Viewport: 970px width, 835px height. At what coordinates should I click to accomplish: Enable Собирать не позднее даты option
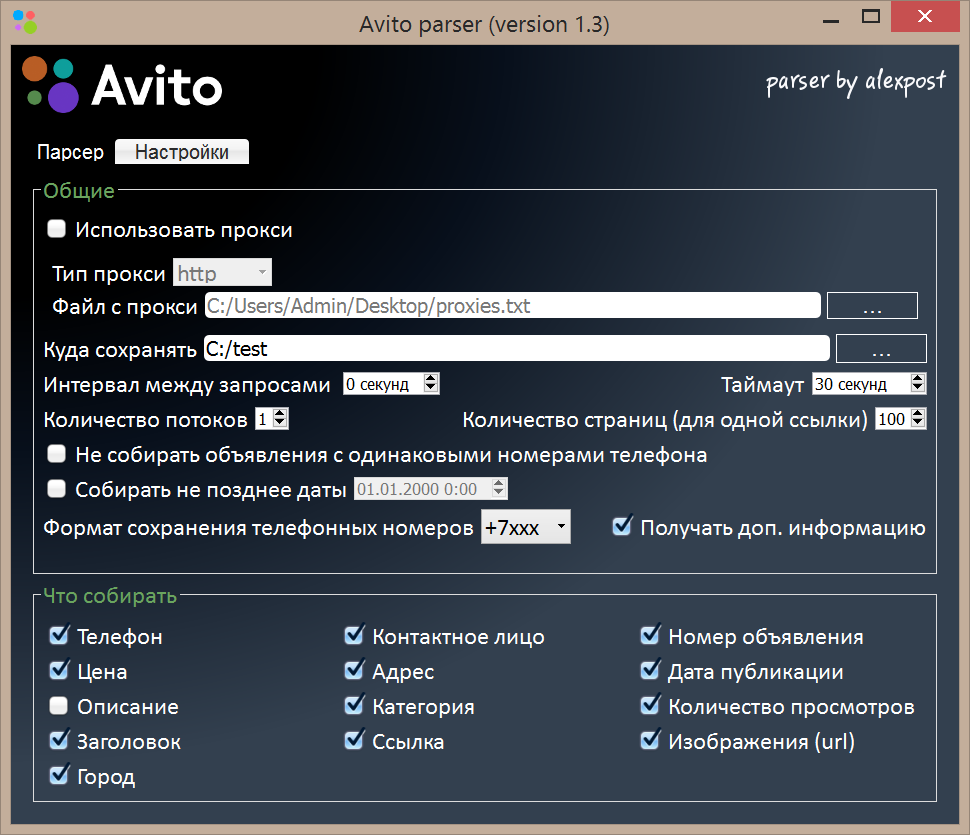(x=57, y=489)
